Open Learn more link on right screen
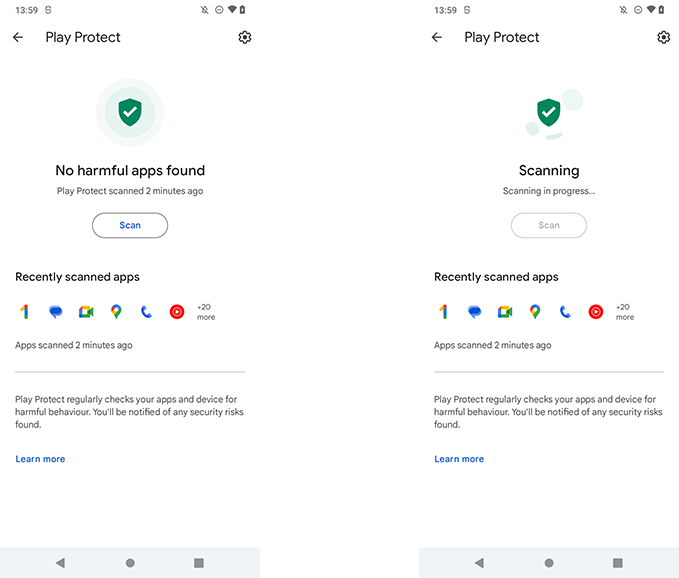This screenshot has height=578, width=679. [x=459, y=459]
